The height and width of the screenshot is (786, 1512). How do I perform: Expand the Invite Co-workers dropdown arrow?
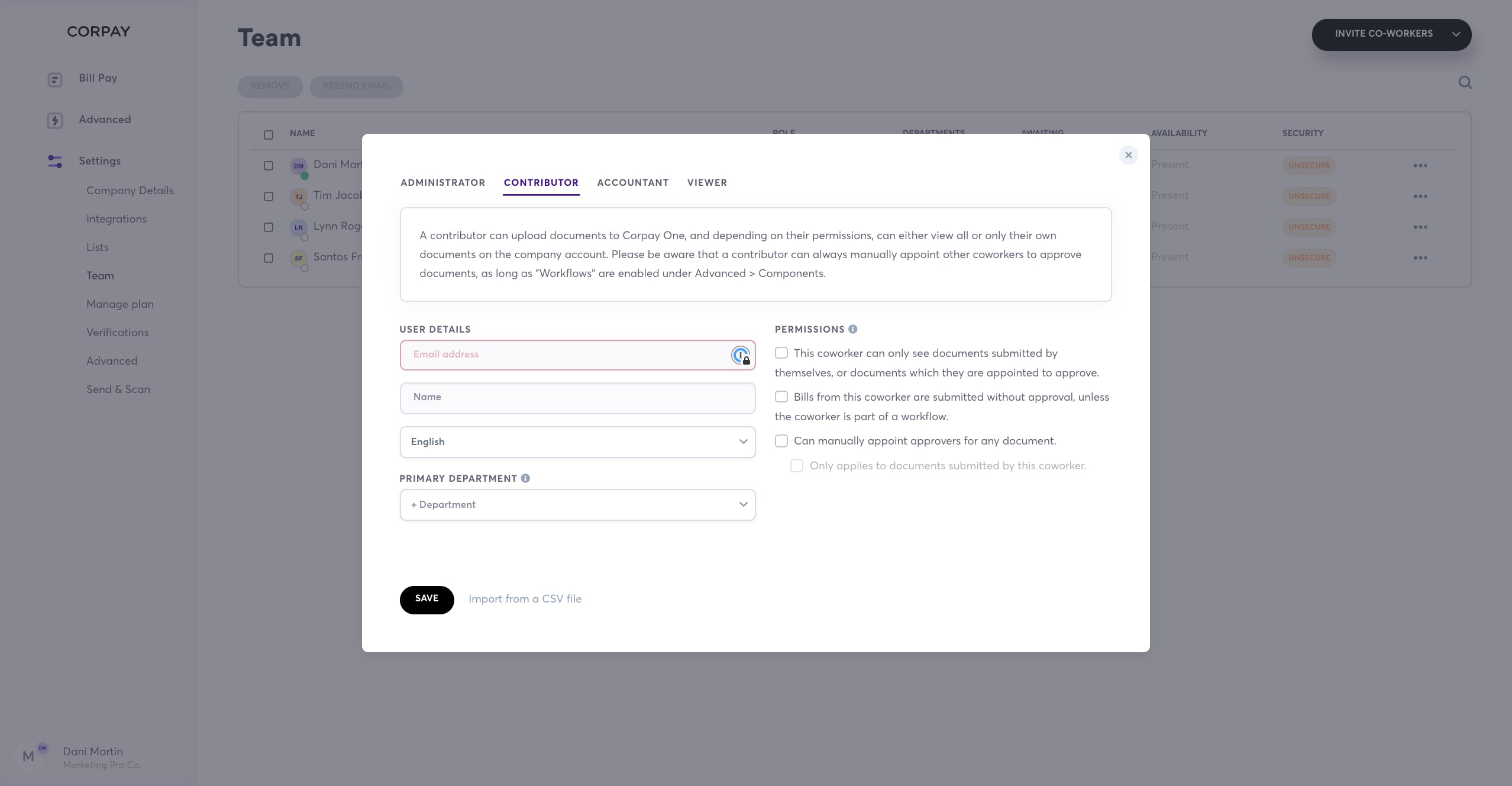[1456, 34]
